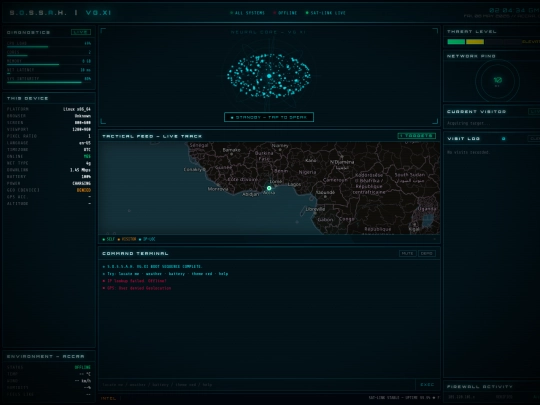The image size is (540, 405).
Task: Click the LIVE badge in the Diagnostics panel
Action: pos(81,32)
